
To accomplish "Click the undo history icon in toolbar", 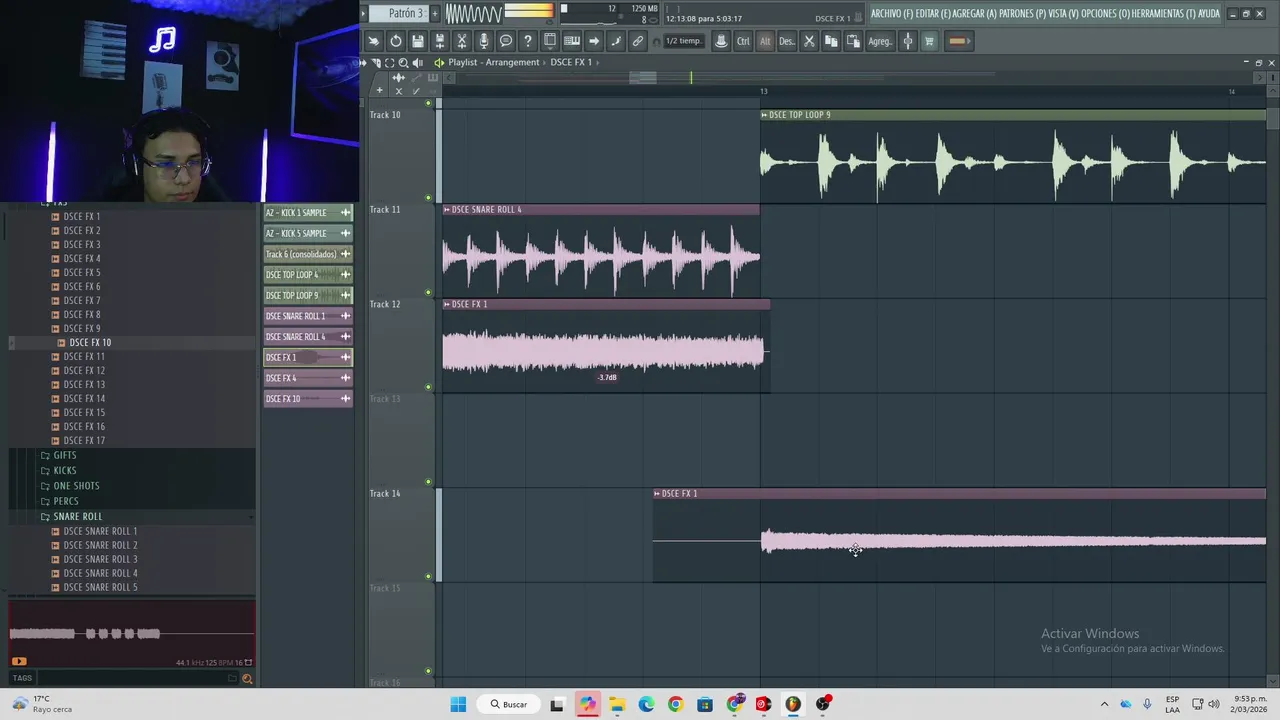I will click(395, 41).
